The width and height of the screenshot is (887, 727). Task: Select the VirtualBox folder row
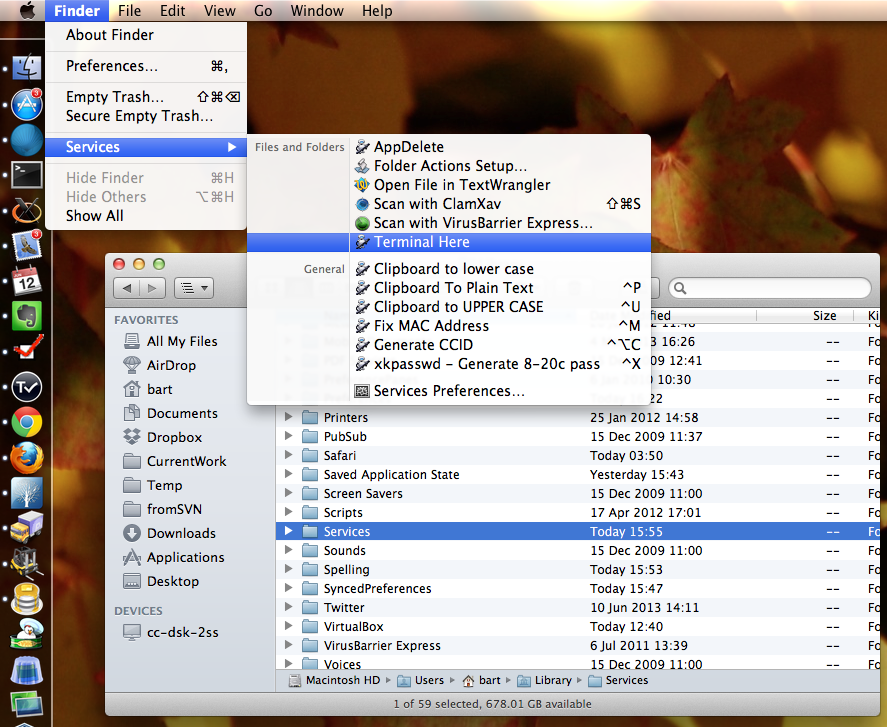578,626
